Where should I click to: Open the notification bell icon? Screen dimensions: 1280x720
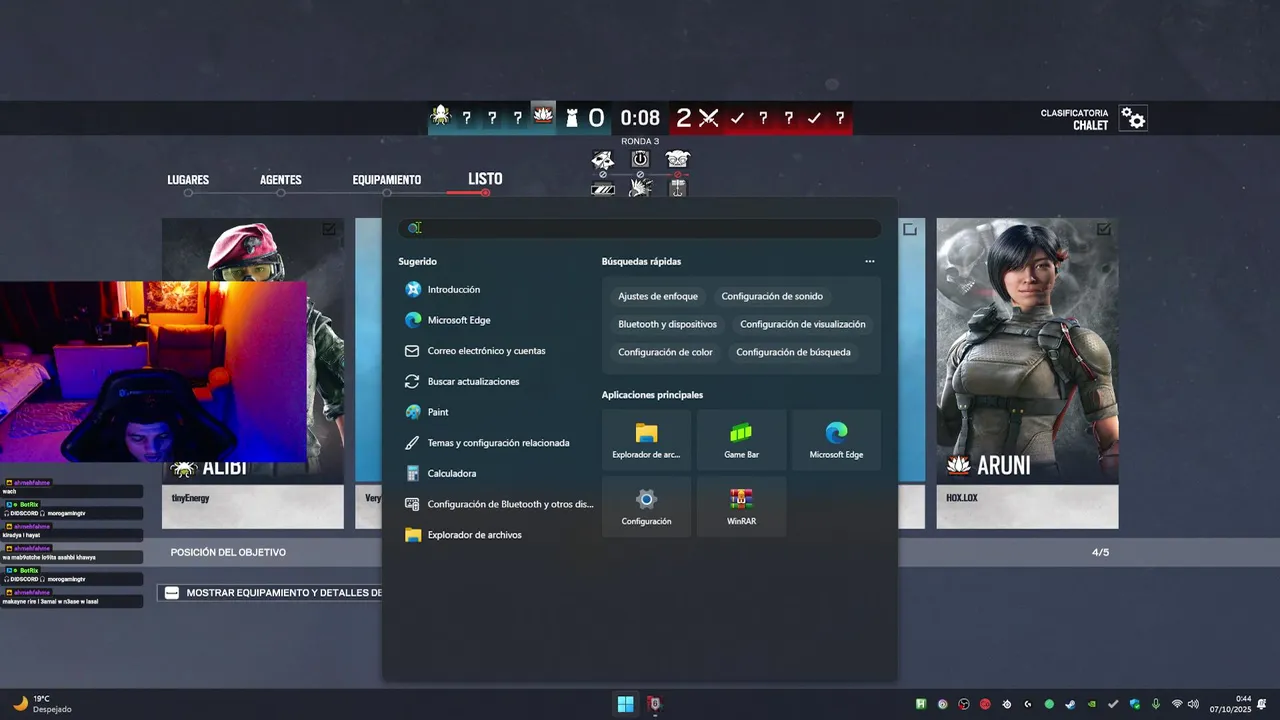1261,704
